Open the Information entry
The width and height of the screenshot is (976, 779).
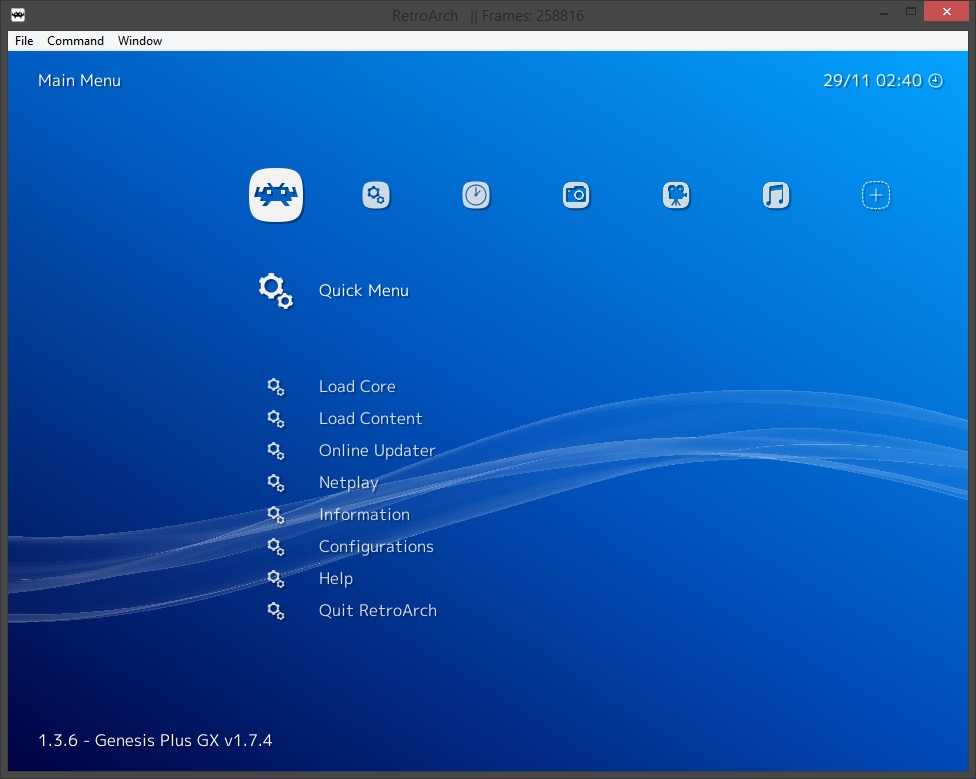click(364, 515)
